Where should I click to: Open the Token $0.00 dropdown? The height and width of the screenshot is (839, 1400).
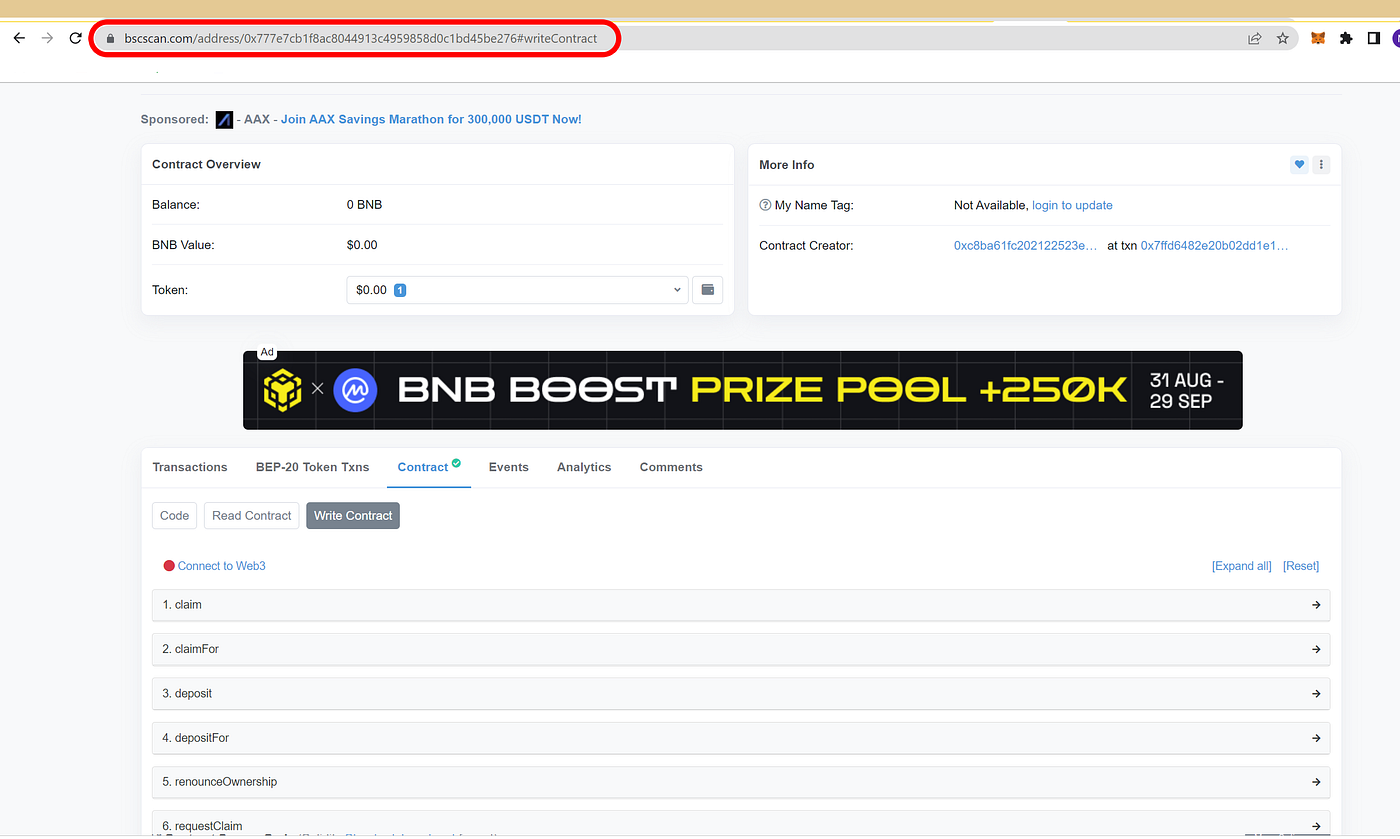click(517, 290)
